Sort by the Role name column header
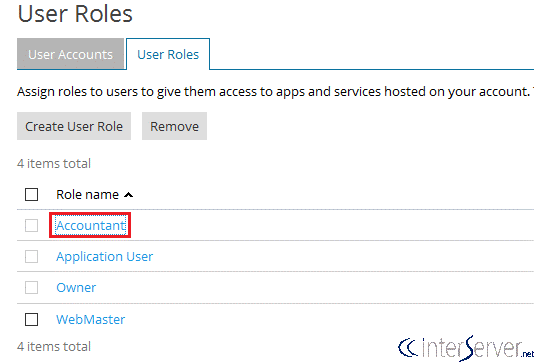Image resolution: width=534 pixels, height=362 pixels. click(88, 194)
